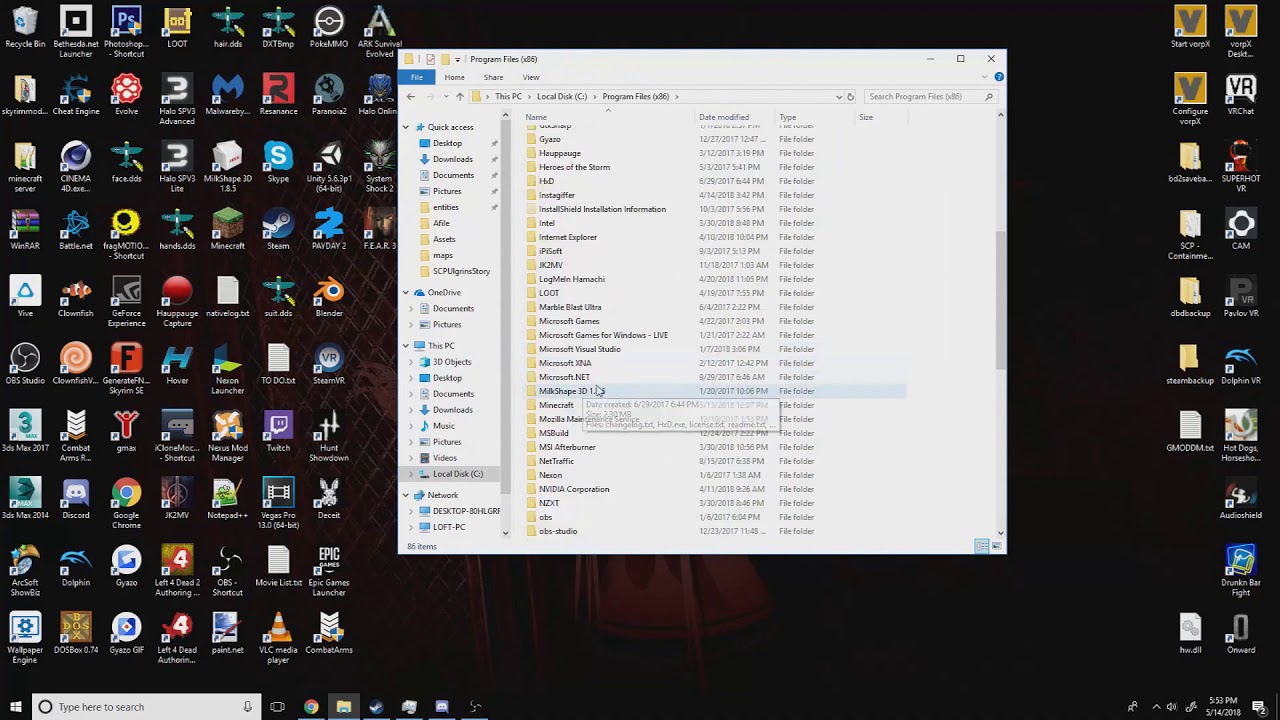This screenshot has width=1280, height=720.
Task: Expand Local Disk (C:) in the sidebar
Action: pos(410,473)
